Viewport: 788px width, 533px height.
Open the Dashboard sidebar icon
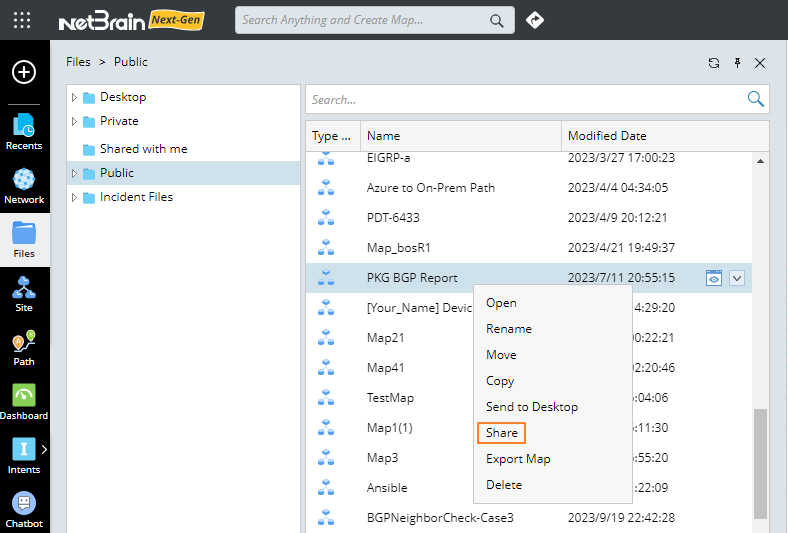click(x=24, y=402)
